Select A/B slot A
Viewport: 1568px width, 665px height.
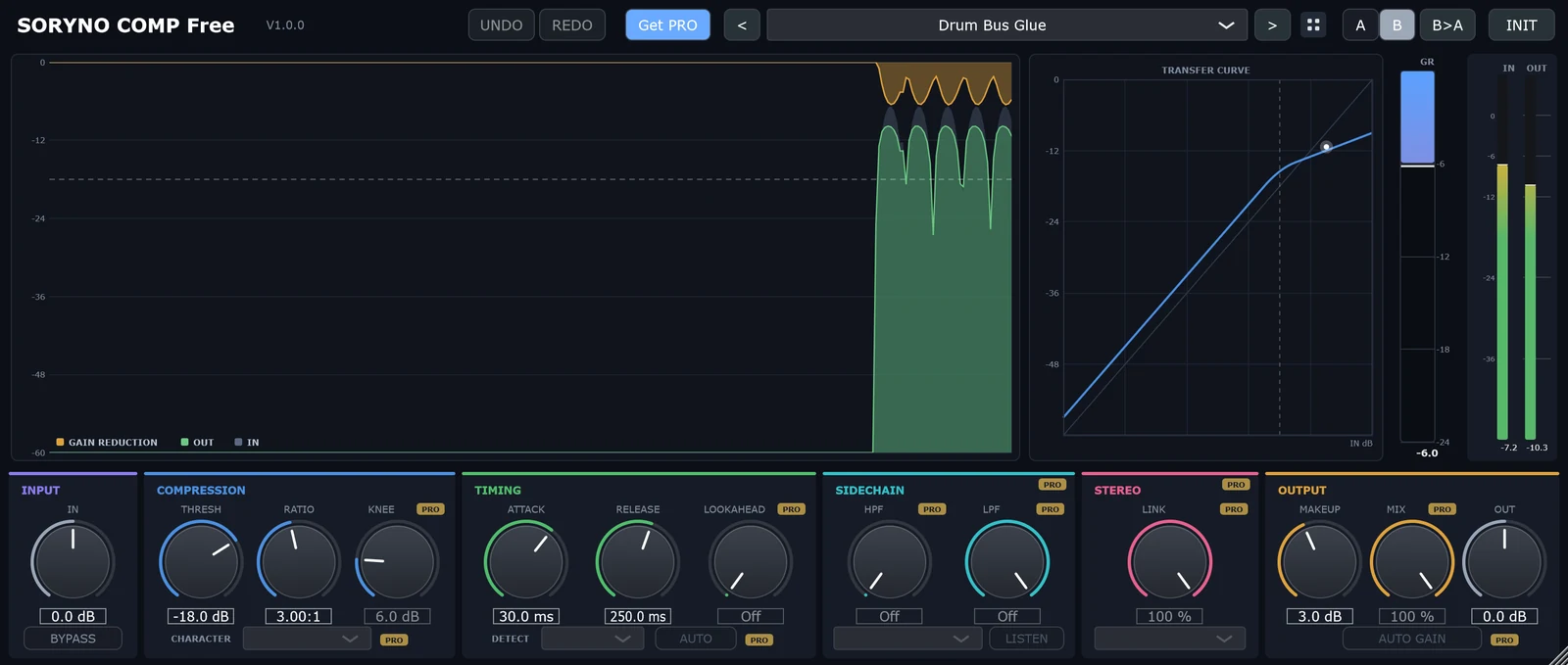[1360, 24]
